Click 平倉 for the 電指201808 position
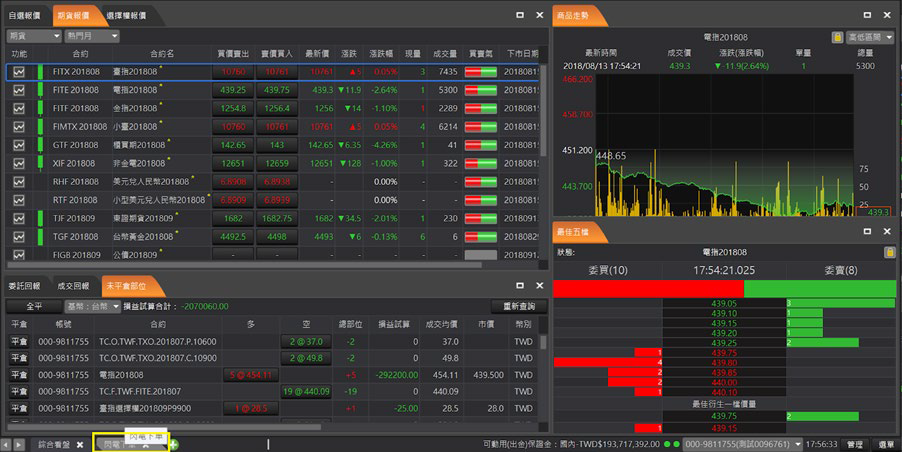The image size is (902, 452). click(x=19, y=374)
